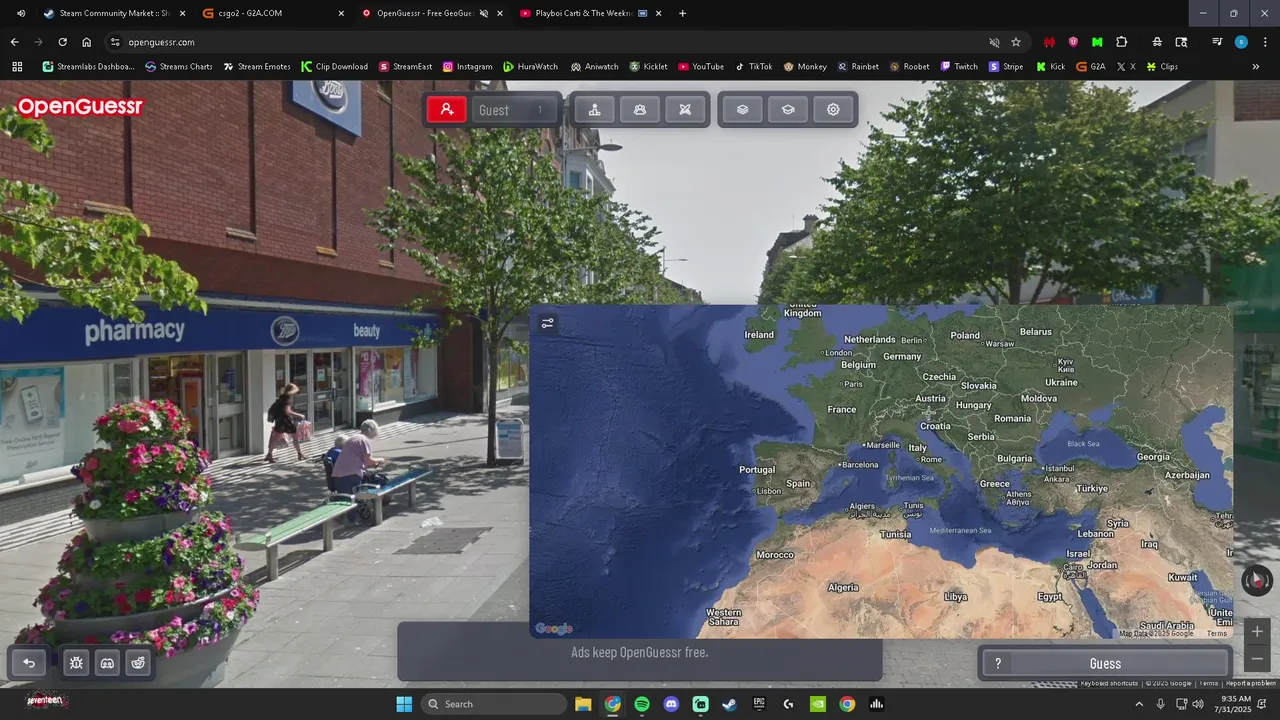1280x720 pixels.
Task: Open the Chrome profile avatar
Action: [x=1241, y=42]
